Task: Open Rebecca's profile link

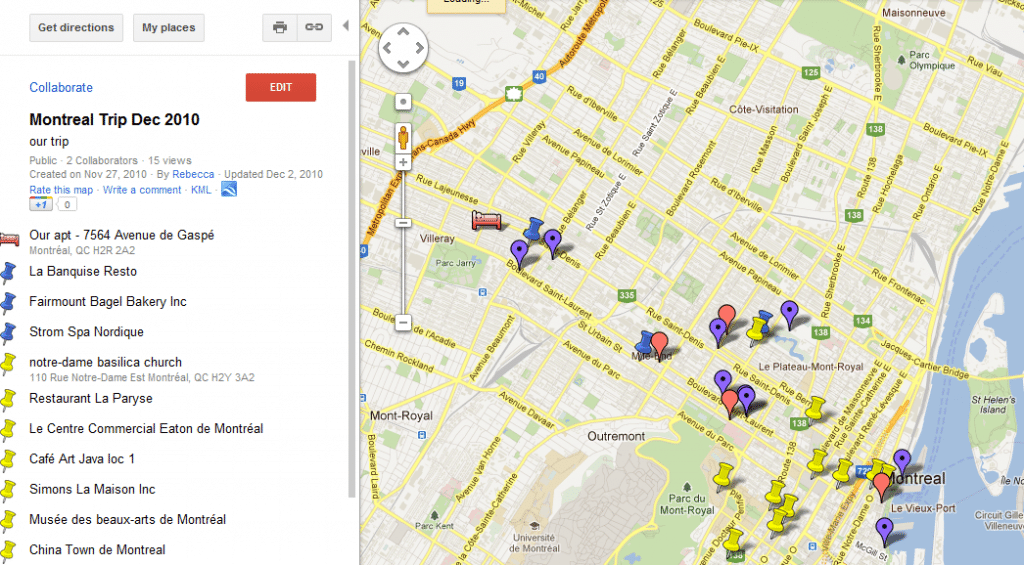Action: click(x=193, y=174)
